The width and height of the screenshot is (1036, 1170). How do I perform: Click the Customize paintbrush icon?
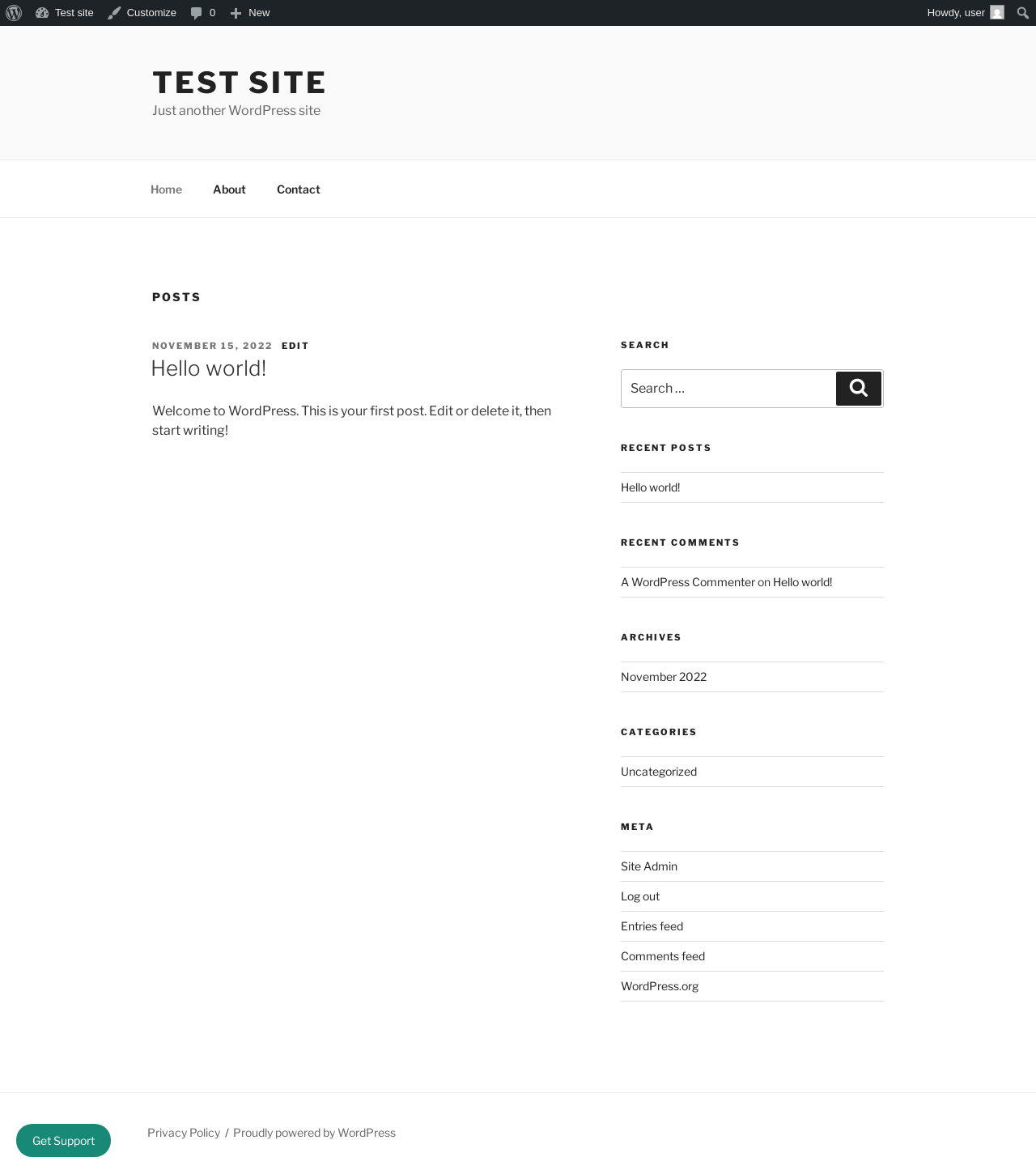[114, 13]
